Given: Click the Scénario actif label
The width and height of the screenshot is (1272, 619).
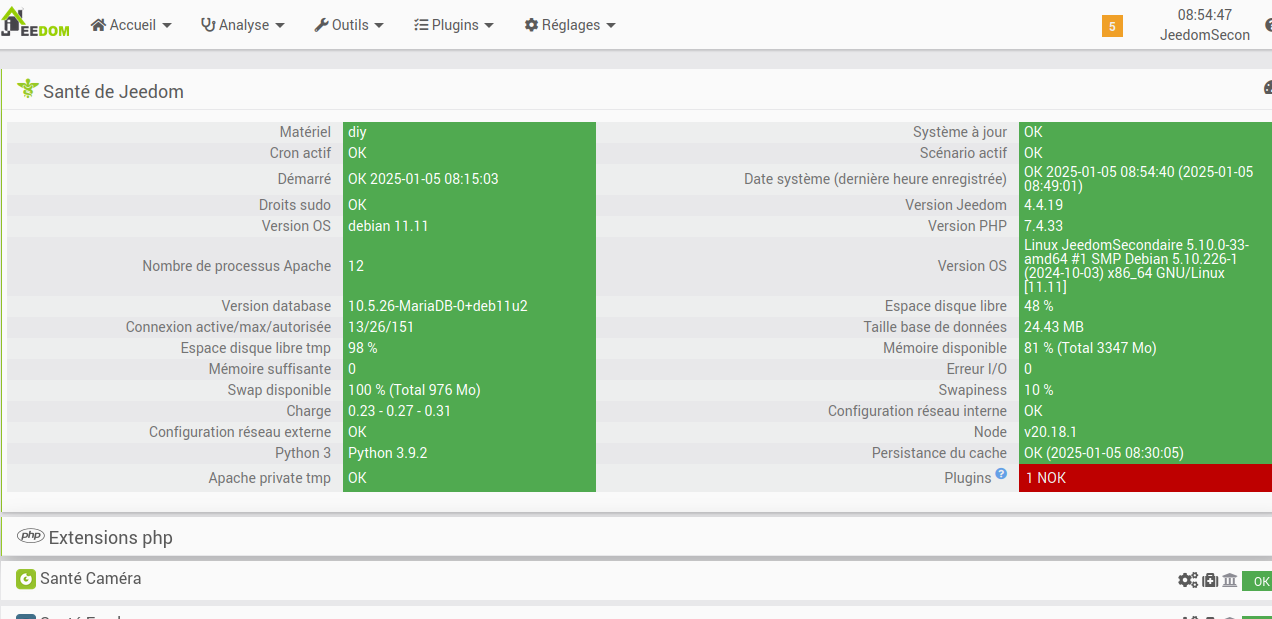Looking at the screenshot, I should [963, 153].
